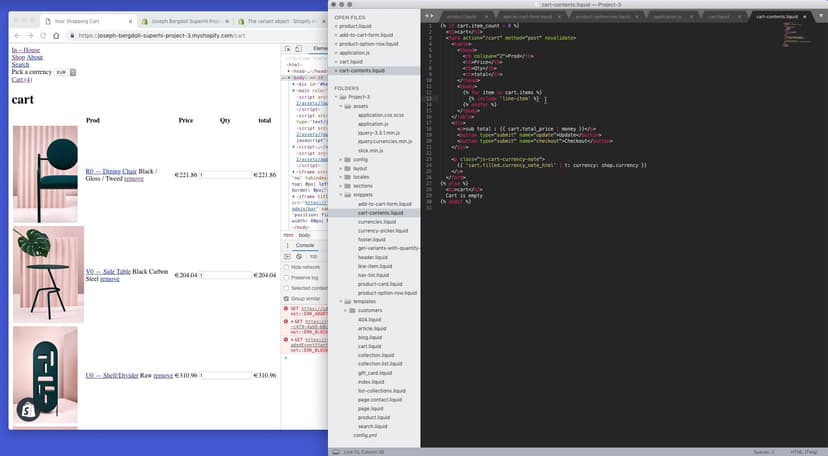Clear the console with the block icon
Screen dimensions: 828x456
point(299,256)
